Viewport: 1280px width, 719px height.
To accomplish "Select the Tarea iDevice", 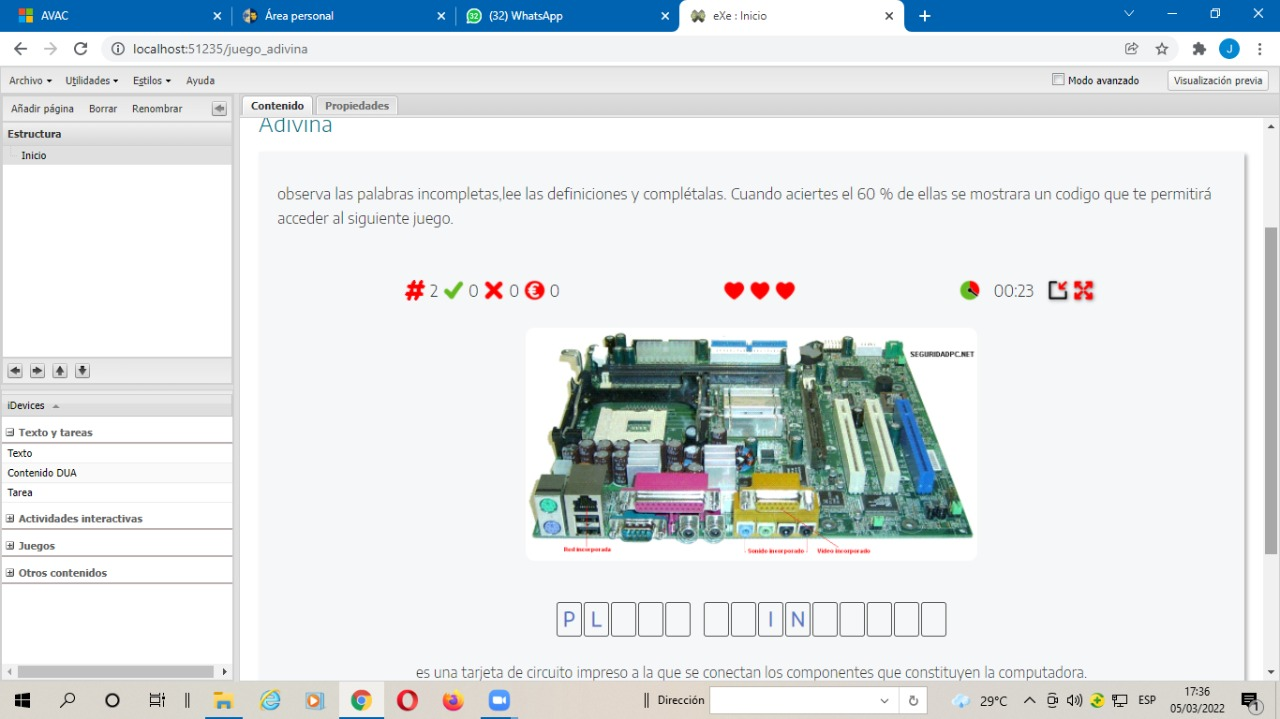I will 117,493.
